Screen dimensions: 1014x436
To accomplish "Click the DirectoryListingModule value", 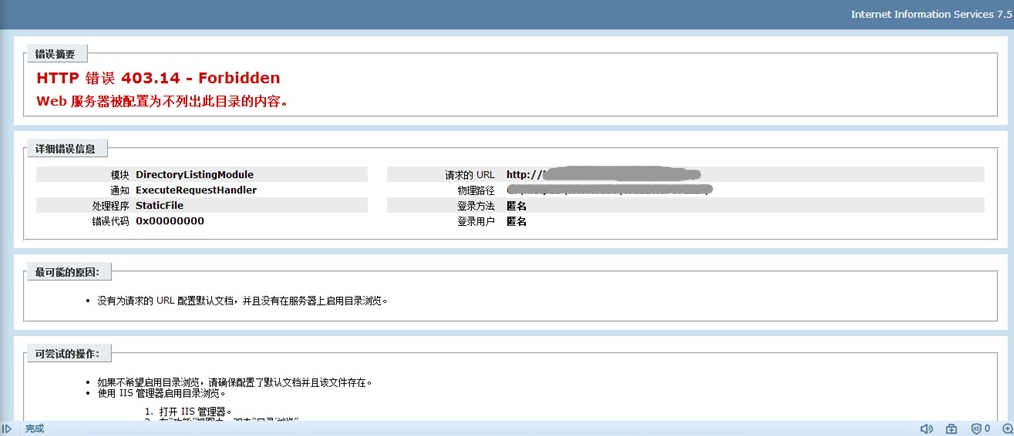I will tap(194, 174).
